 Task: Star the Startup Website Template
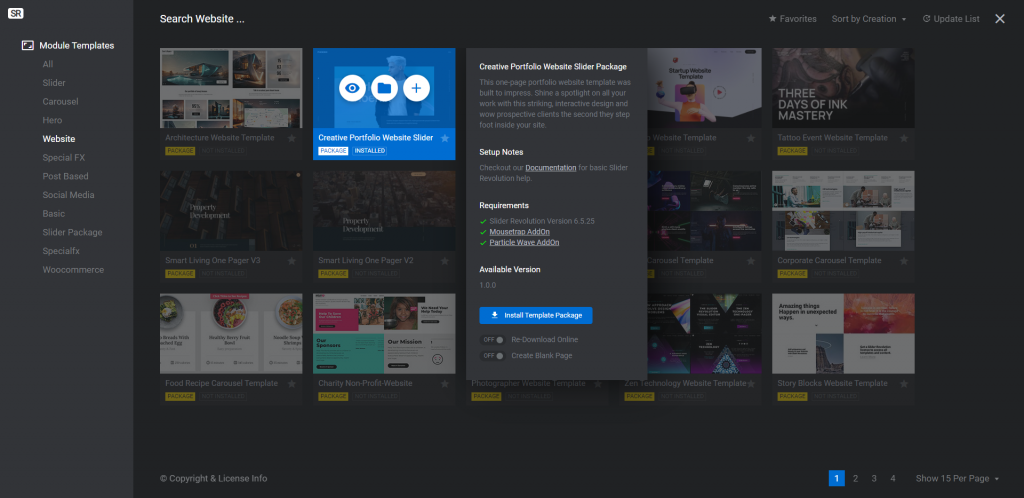[x=751, y=138]
